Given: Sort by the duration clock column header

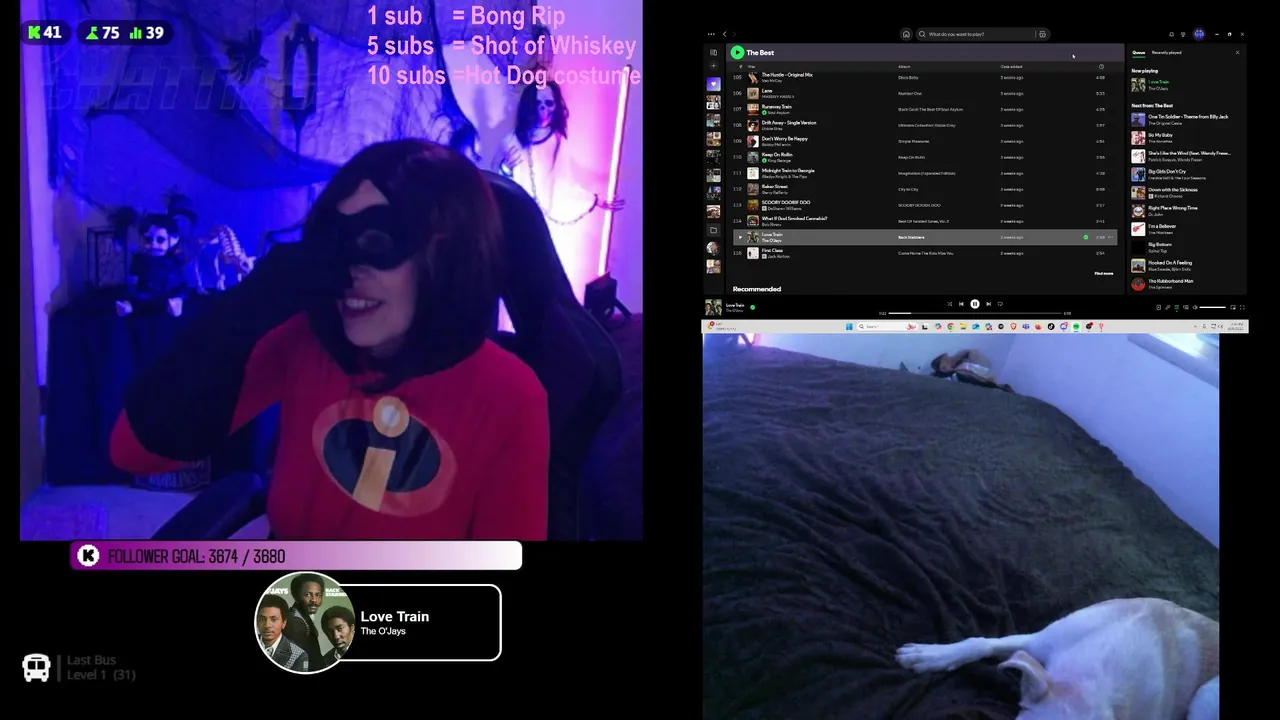Looking at the screenshot, I should click(1101, 67).
